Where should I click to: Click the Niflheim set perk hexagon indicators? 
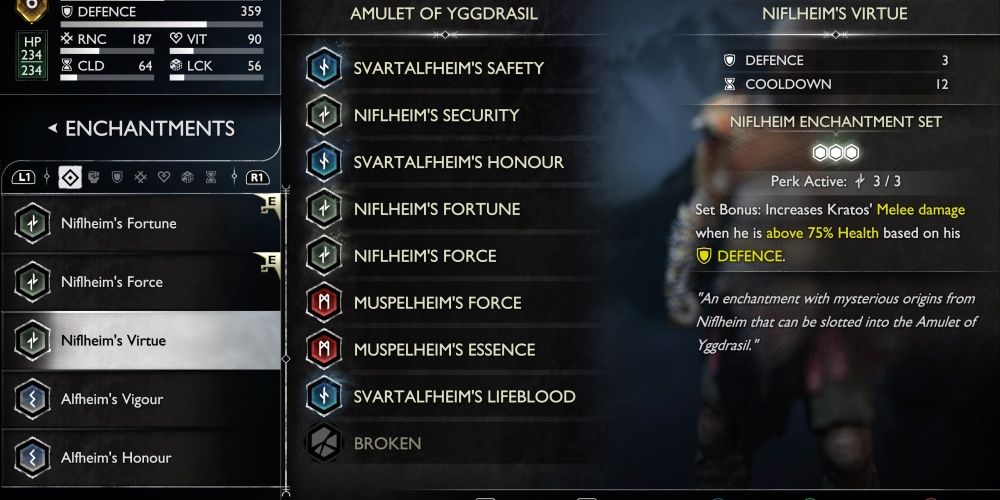(x=835, y=152)
